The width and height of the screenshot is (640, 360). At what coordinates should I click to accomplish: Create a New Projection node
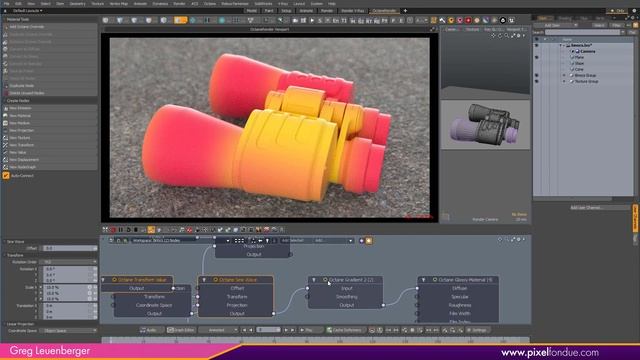coord(50,131)
